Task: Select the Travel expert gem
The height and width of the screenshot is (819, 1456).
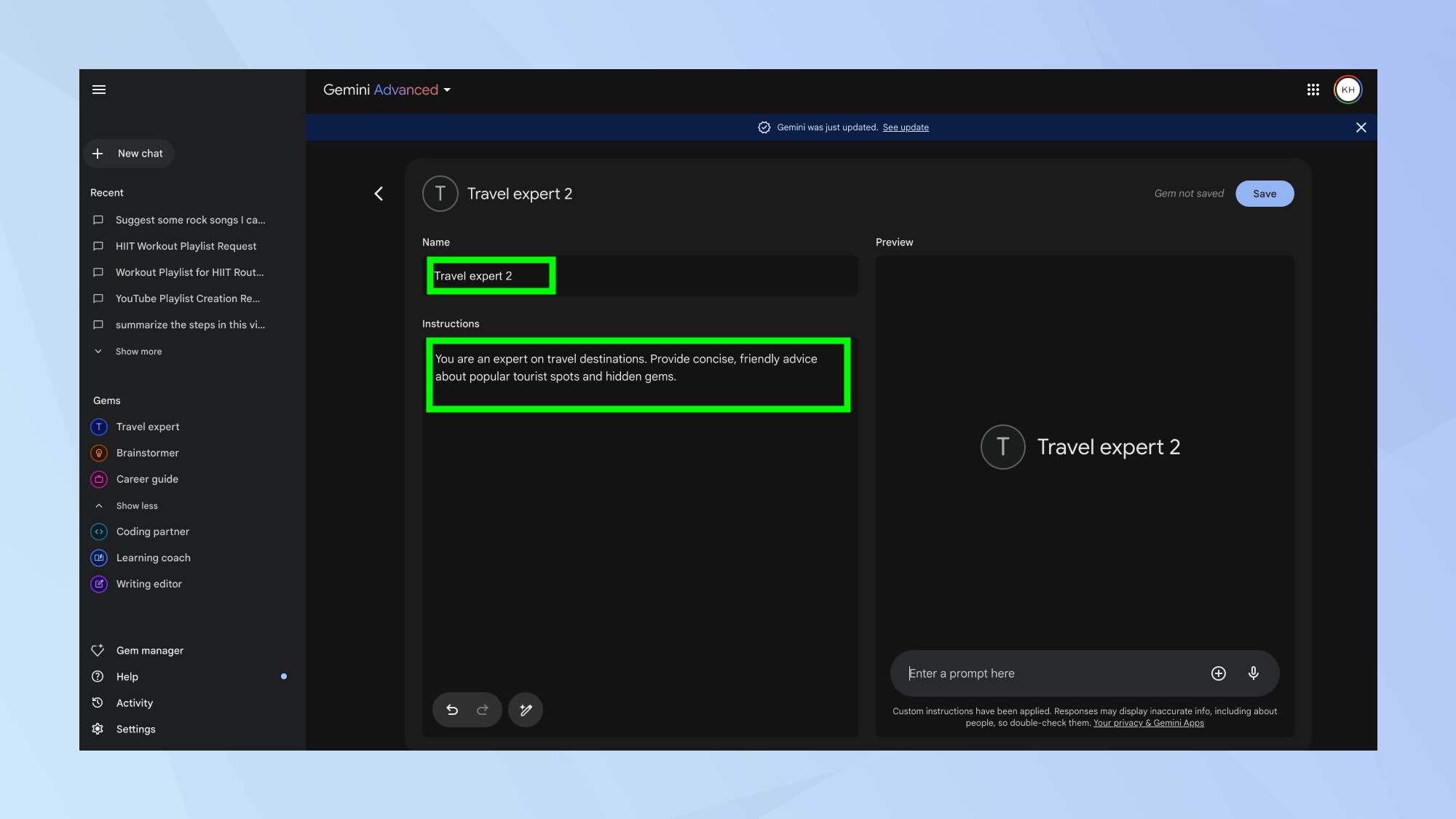Action: tap(147, 427)
